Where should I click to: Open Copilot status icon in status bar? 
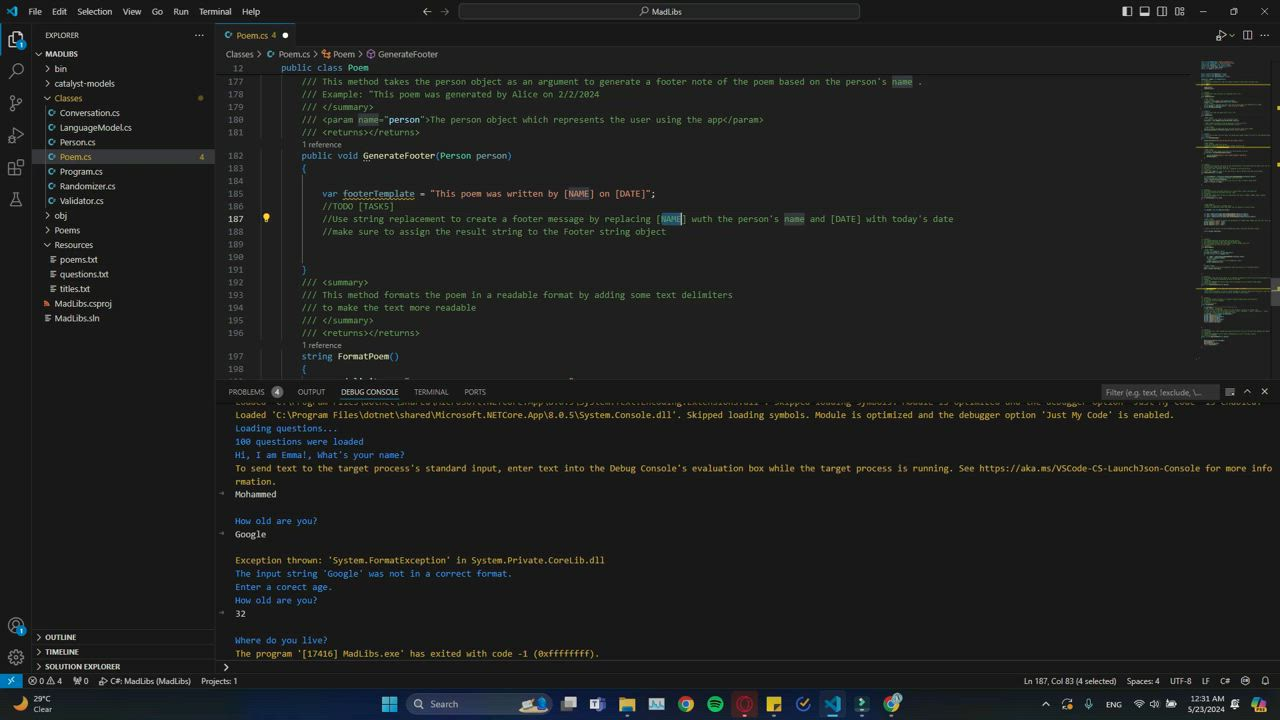[x=1245, y=681]
